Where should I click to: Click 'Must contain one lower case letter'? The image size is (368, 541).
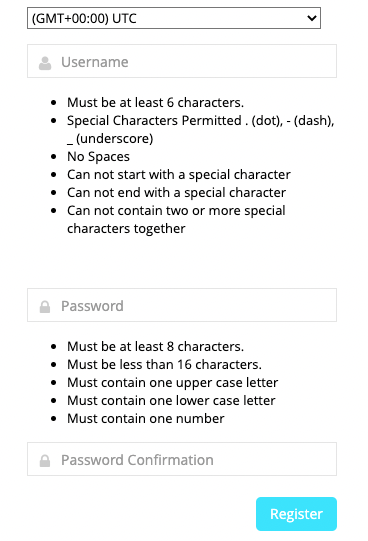pos(171,400)
